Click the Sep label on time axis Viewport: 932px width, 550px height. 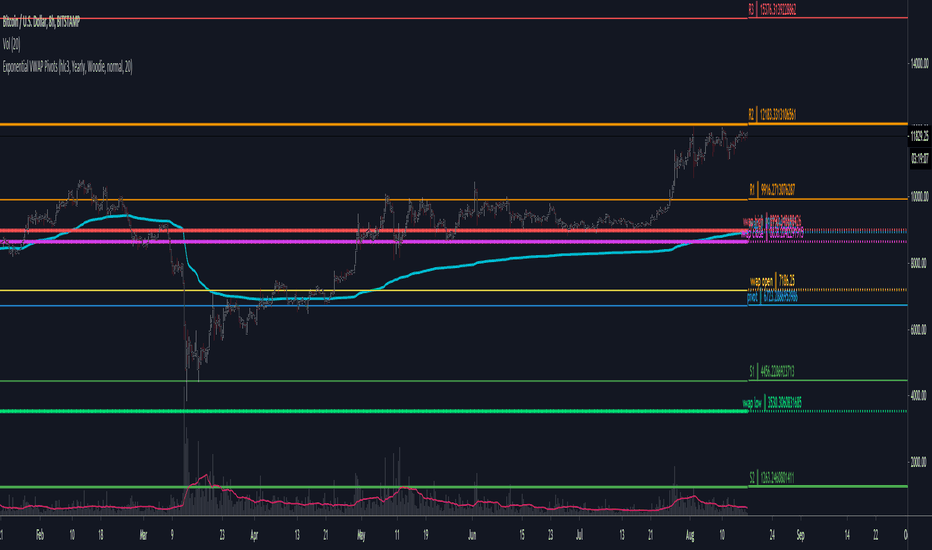801,535
